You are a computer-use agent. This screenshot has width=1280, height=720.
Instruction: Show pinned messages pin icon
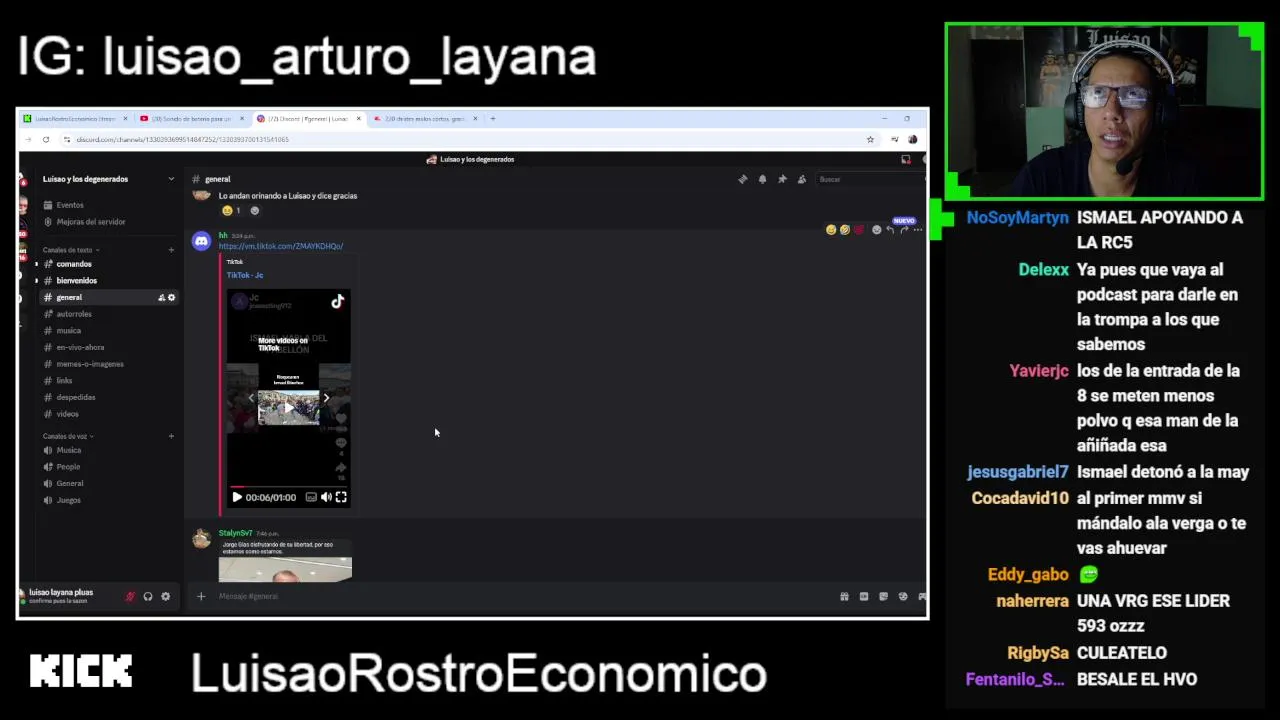tap(782, 179)
